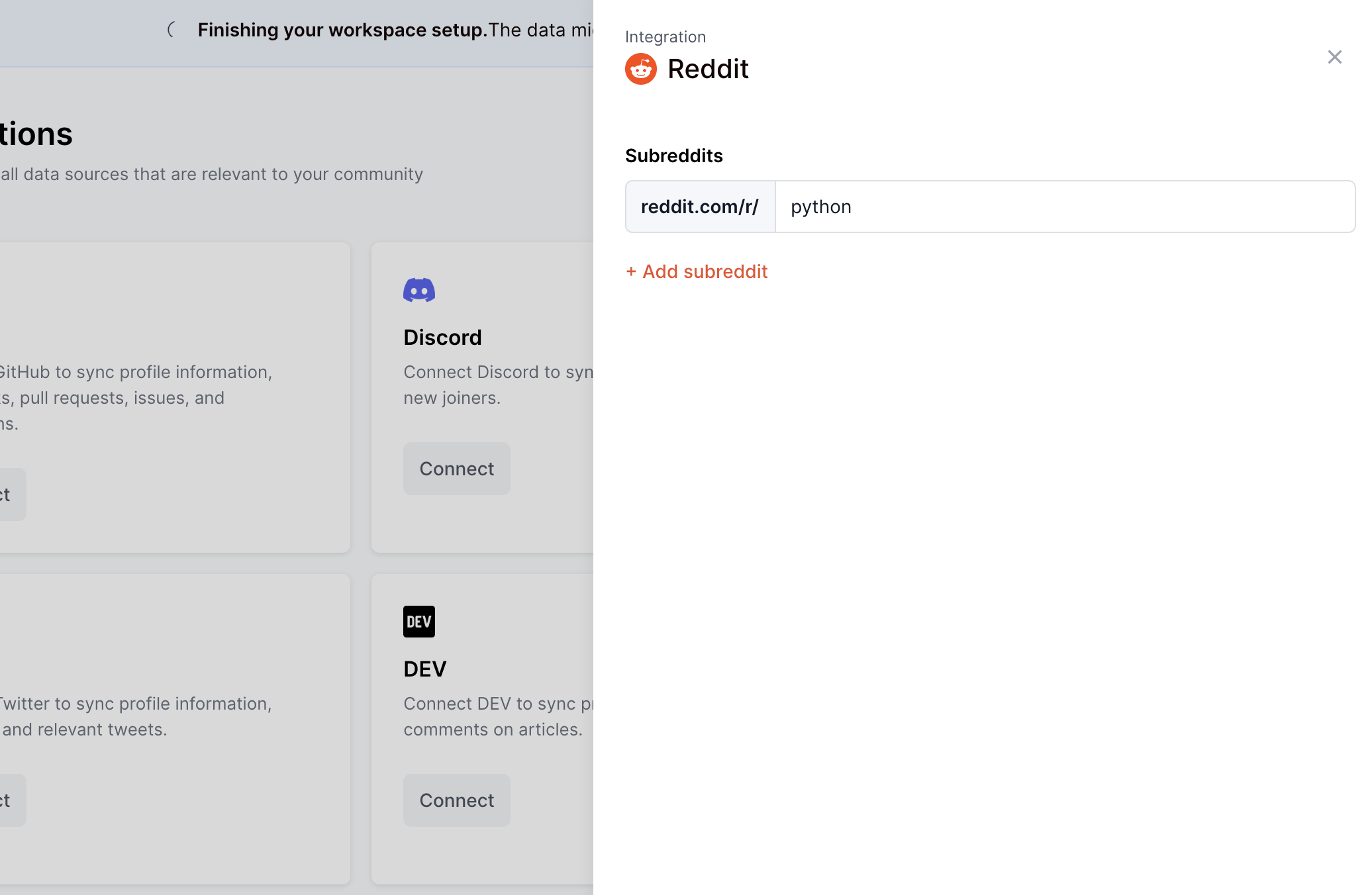
Task: Click 'new joiners.' text in Discord card
Action: point(452,398)
